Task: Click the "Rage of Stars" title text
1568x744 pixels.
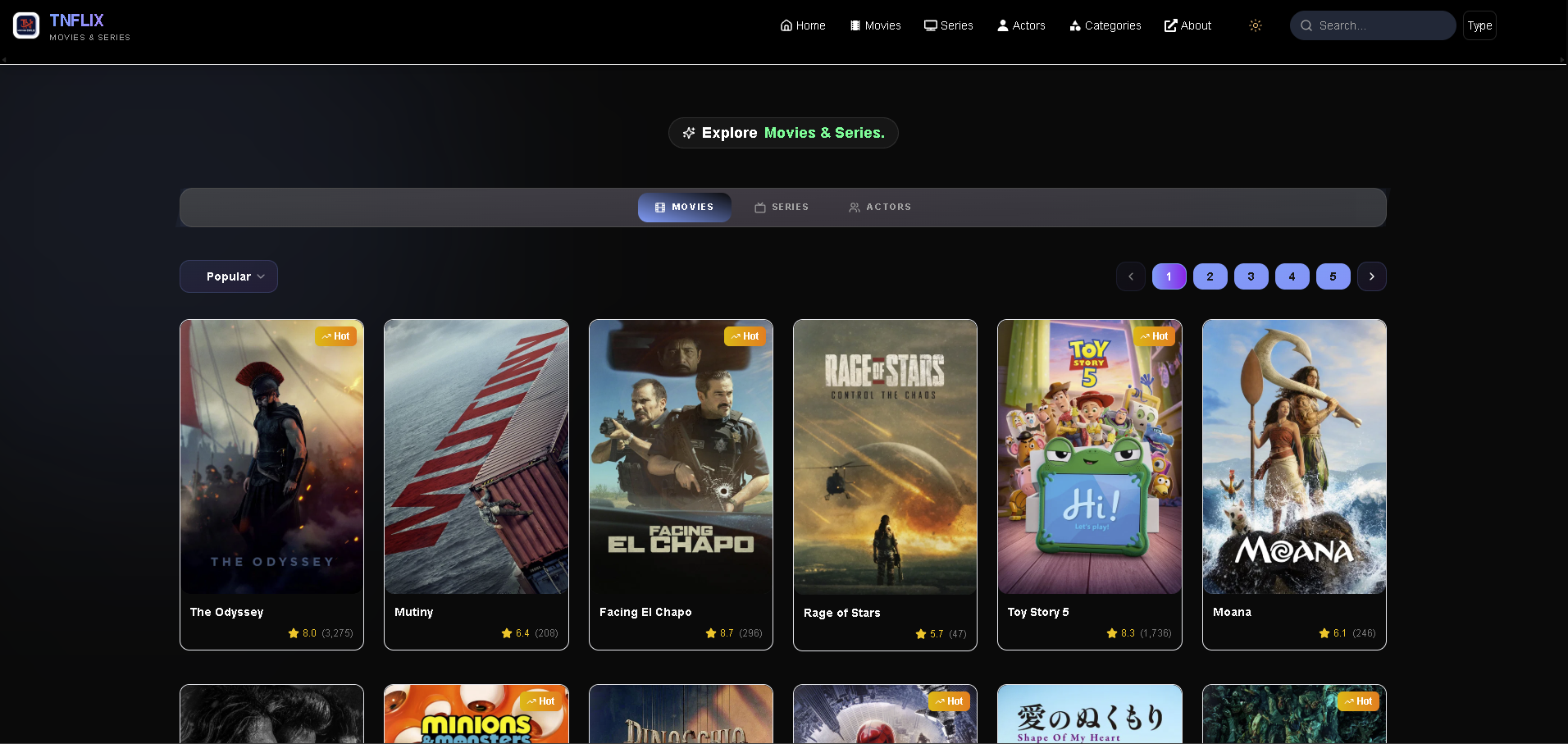Action: click(x=842, y=613)
